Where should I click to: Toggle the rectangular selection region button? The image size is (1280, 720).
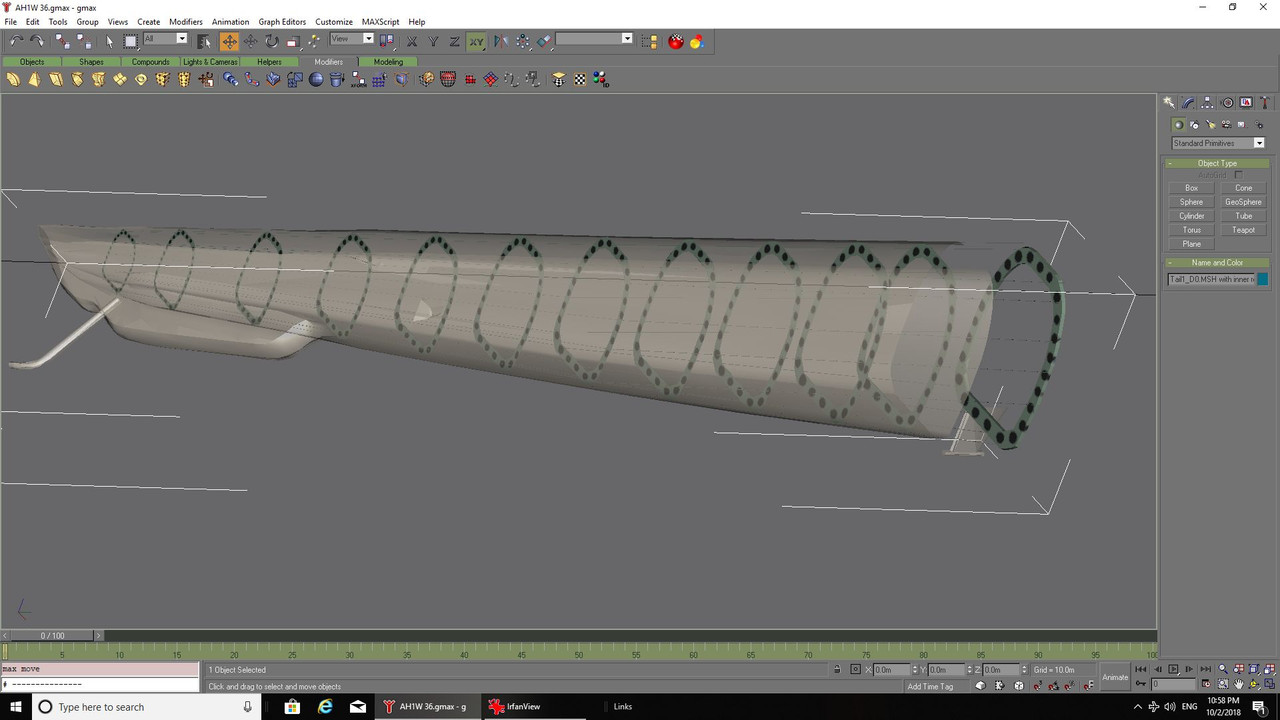131,41
